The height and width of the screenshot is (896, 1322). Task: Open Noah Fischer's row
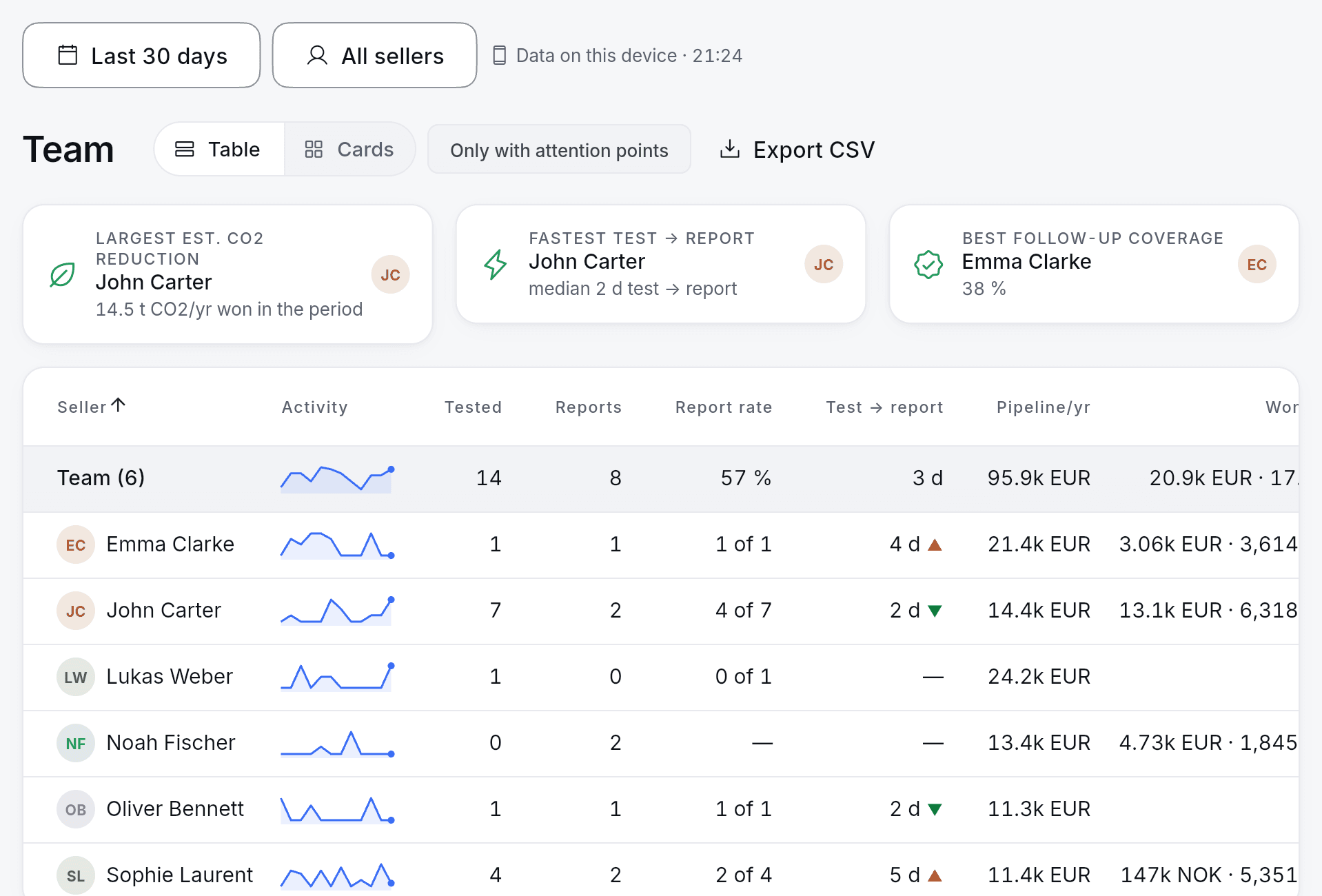pyautogui.click(x=661, y=743)
